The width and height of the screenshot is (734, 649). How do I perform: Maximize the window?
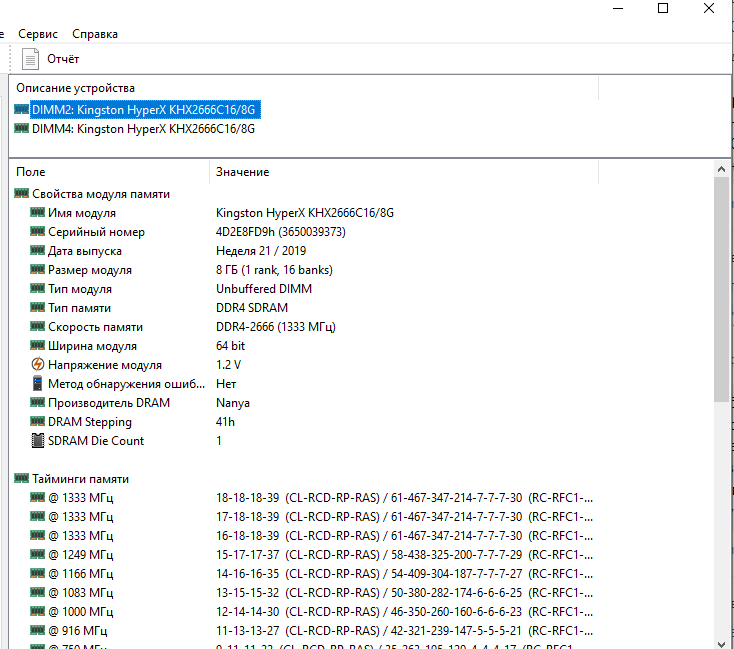coord(663,8)
